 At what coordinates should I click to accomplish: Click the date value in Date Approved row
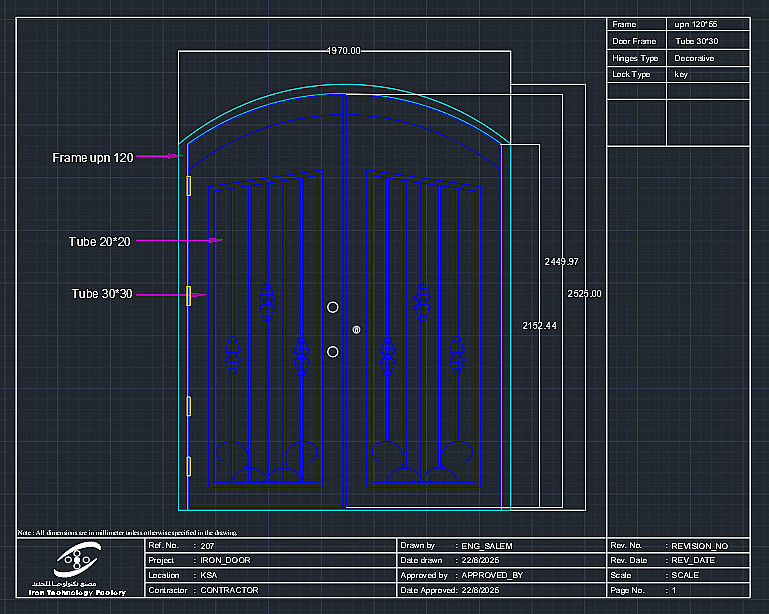(480, 590)
